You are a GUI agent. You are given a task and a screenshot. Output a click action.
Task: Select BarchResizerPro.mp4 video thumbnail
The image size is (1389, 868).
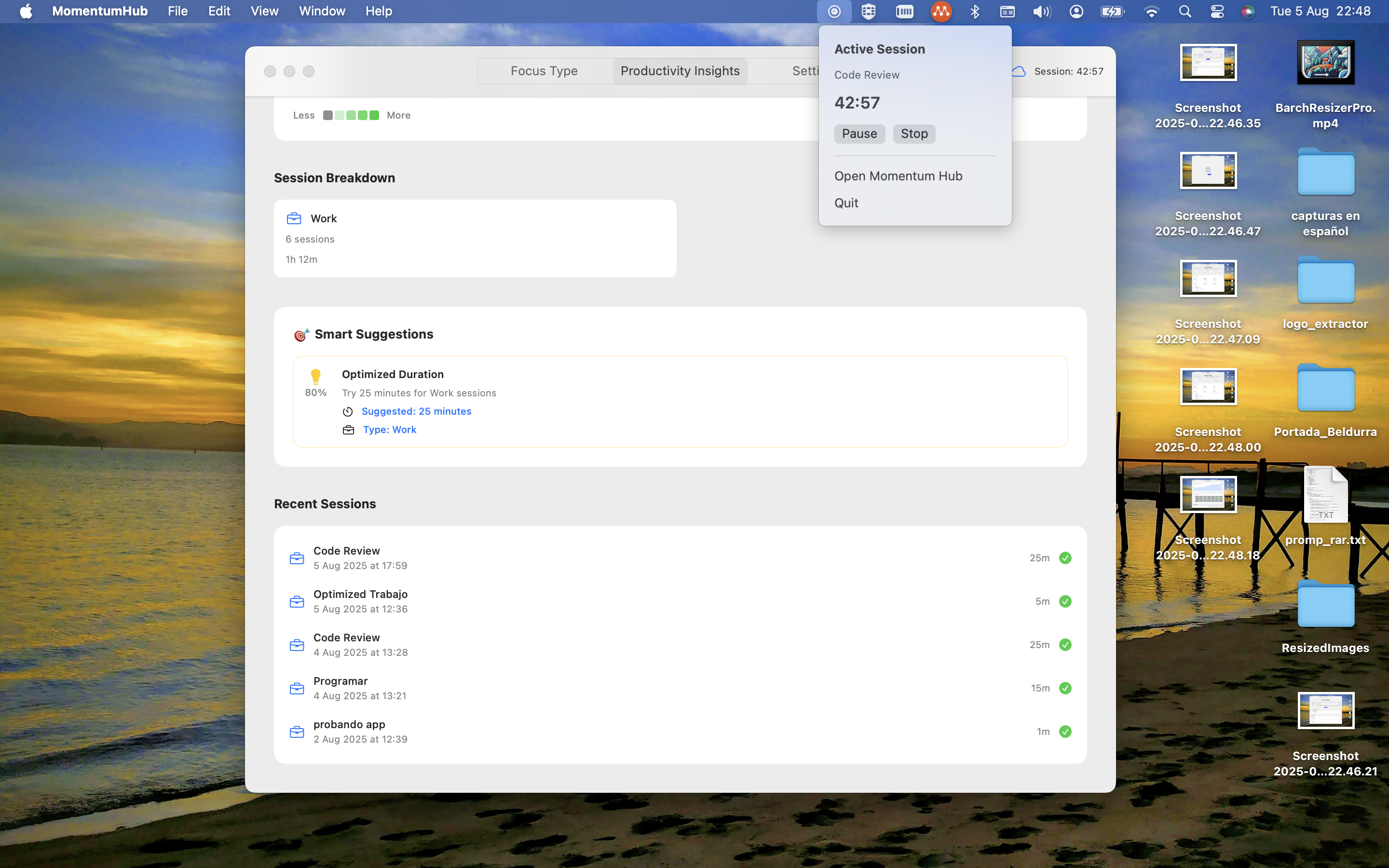pyautogui.click(x=1326, y=63)
